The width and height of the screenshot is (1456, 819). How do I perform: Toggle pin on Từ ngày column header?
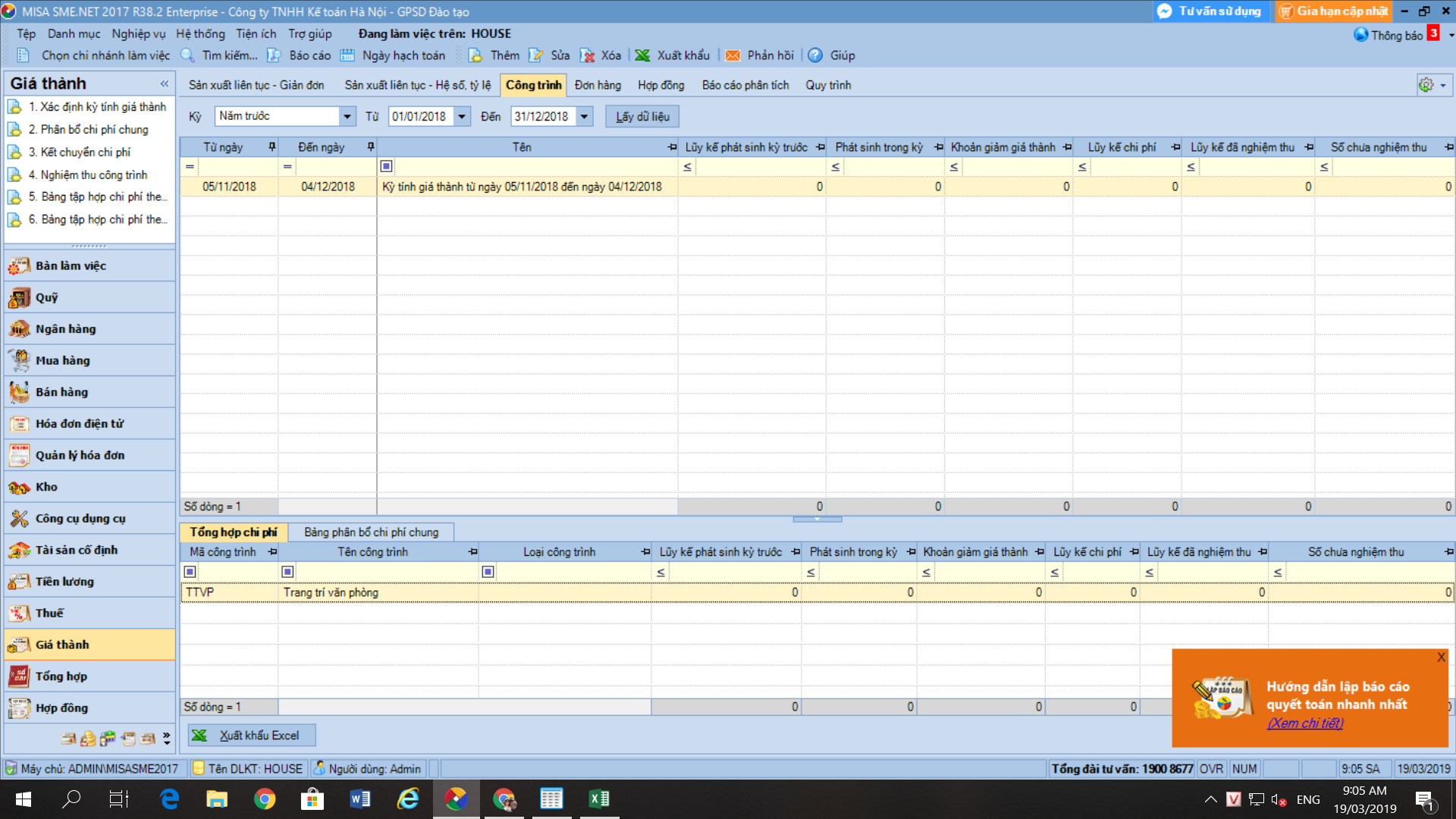pyautogui.click(x=272, y=147)
